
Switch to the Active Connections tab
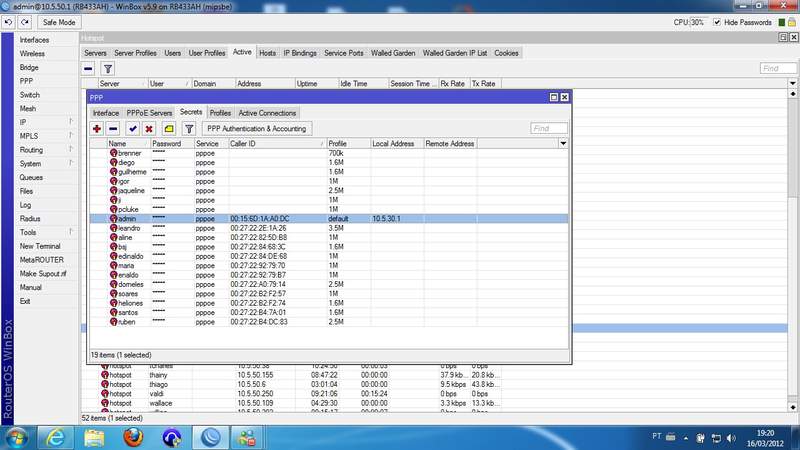pyautogui.click(x=267, y=113)
